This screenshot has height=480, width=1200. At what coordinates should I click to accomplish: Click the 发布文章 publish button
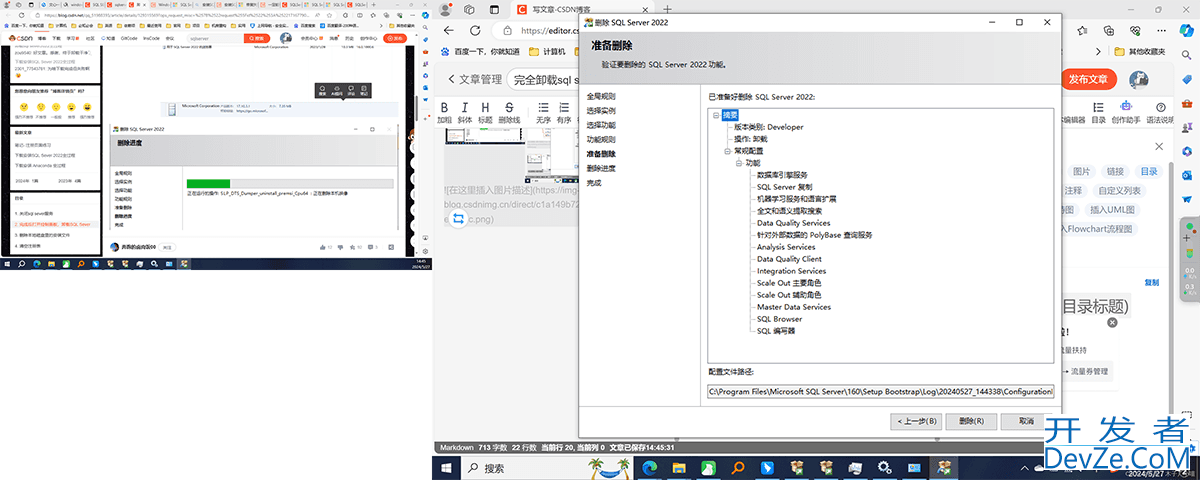click(x=1088, y=79)
